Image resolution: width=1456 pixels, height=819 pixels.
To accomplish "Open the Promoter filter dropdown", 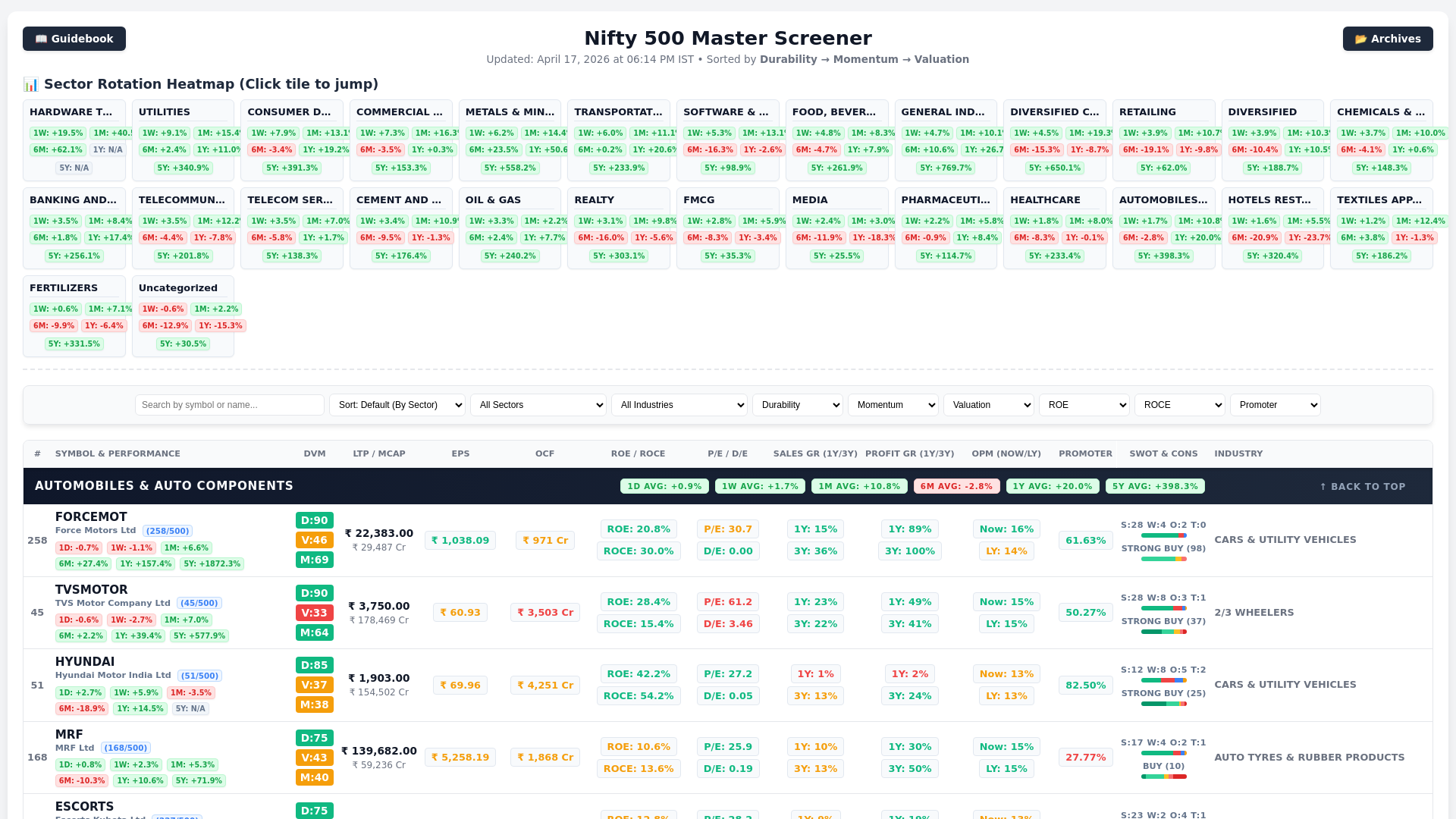I will pos(1276,405).
